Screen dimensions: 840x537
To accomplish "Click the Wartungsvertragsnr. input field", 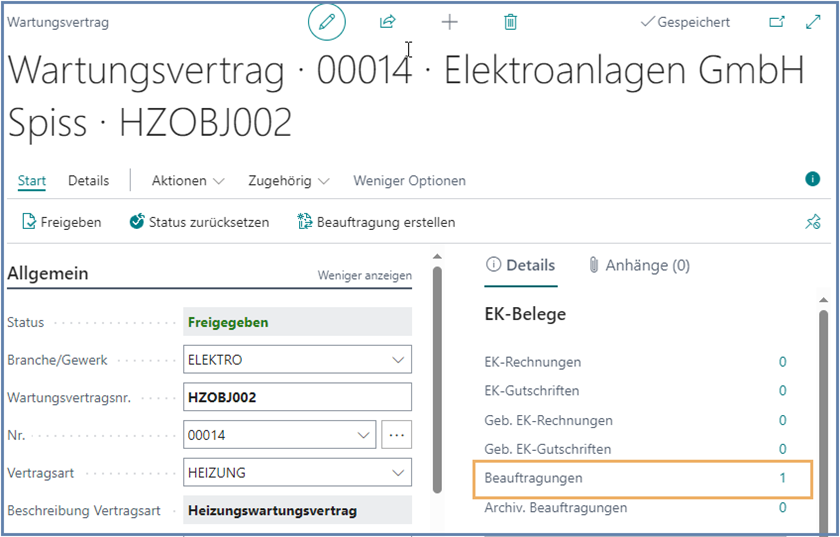I will click(297, 397).
